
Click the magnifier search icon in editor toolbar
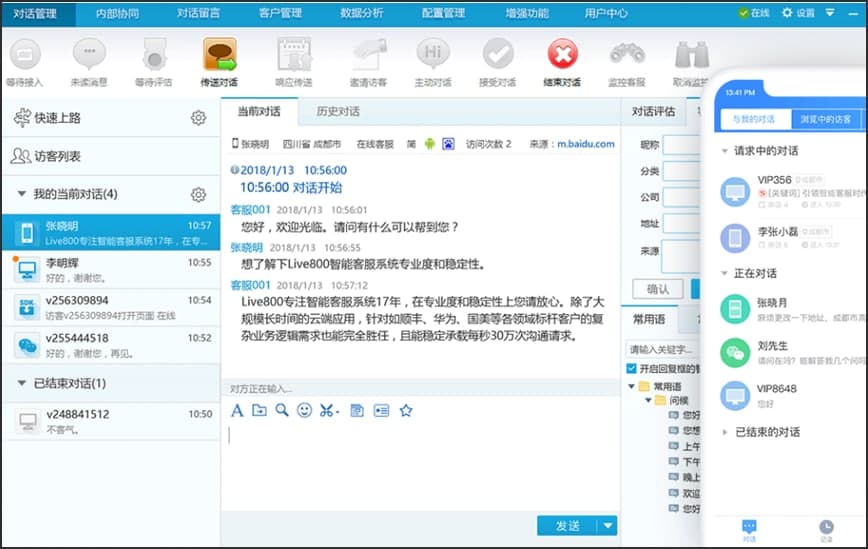(282, 411)
